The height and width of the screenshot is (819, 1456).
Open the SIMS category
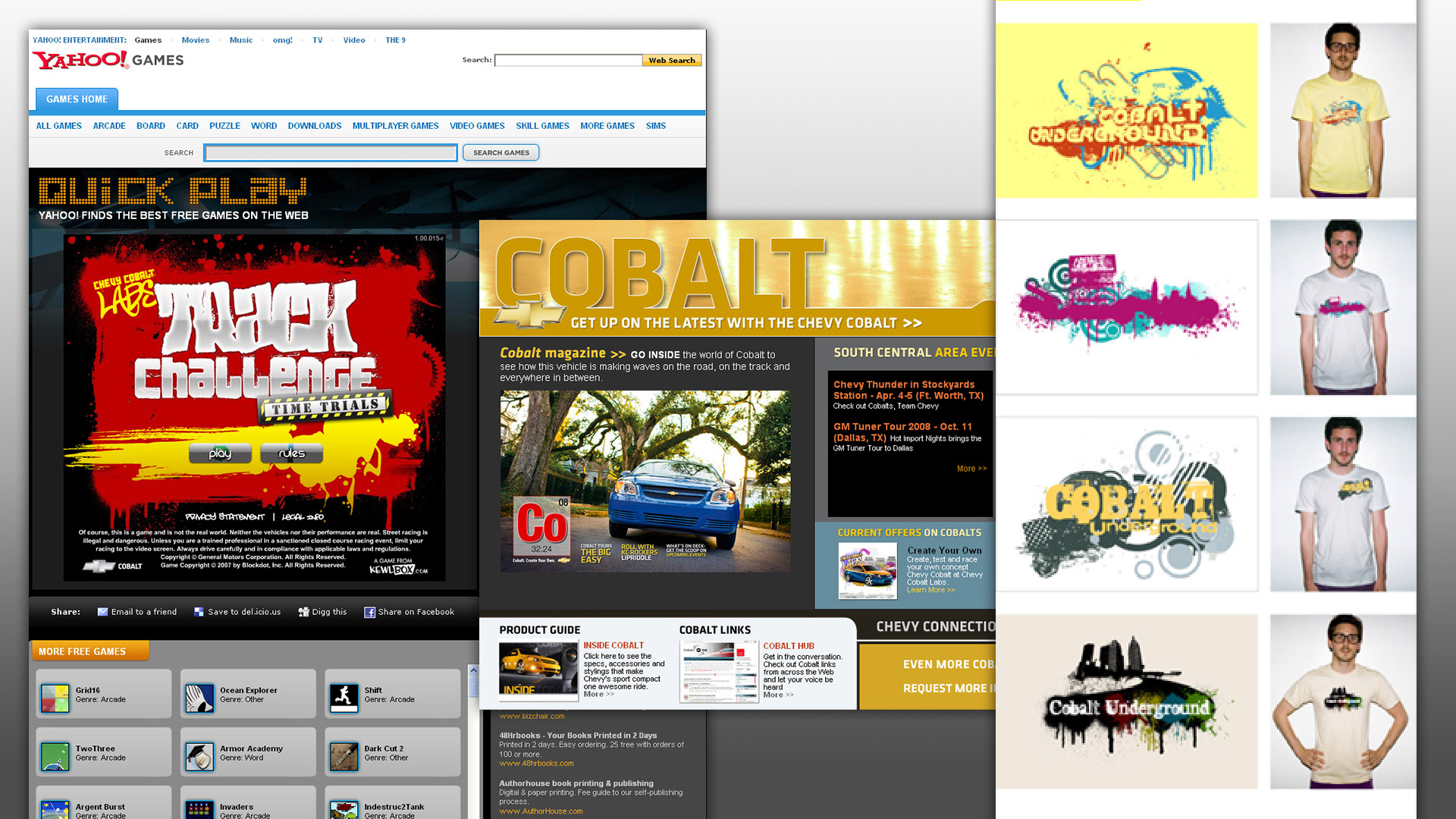click(x=656, y=126)
